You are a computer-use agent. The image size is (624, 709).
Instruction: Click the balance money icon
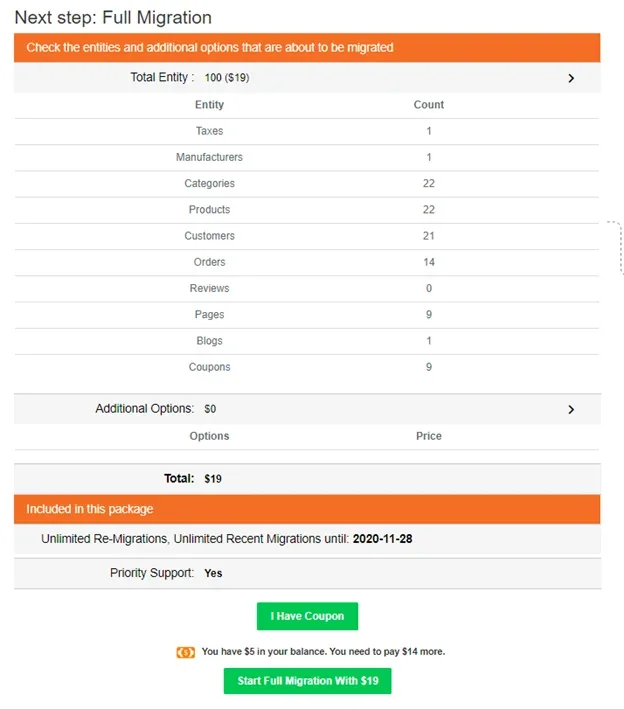(185, 652)
